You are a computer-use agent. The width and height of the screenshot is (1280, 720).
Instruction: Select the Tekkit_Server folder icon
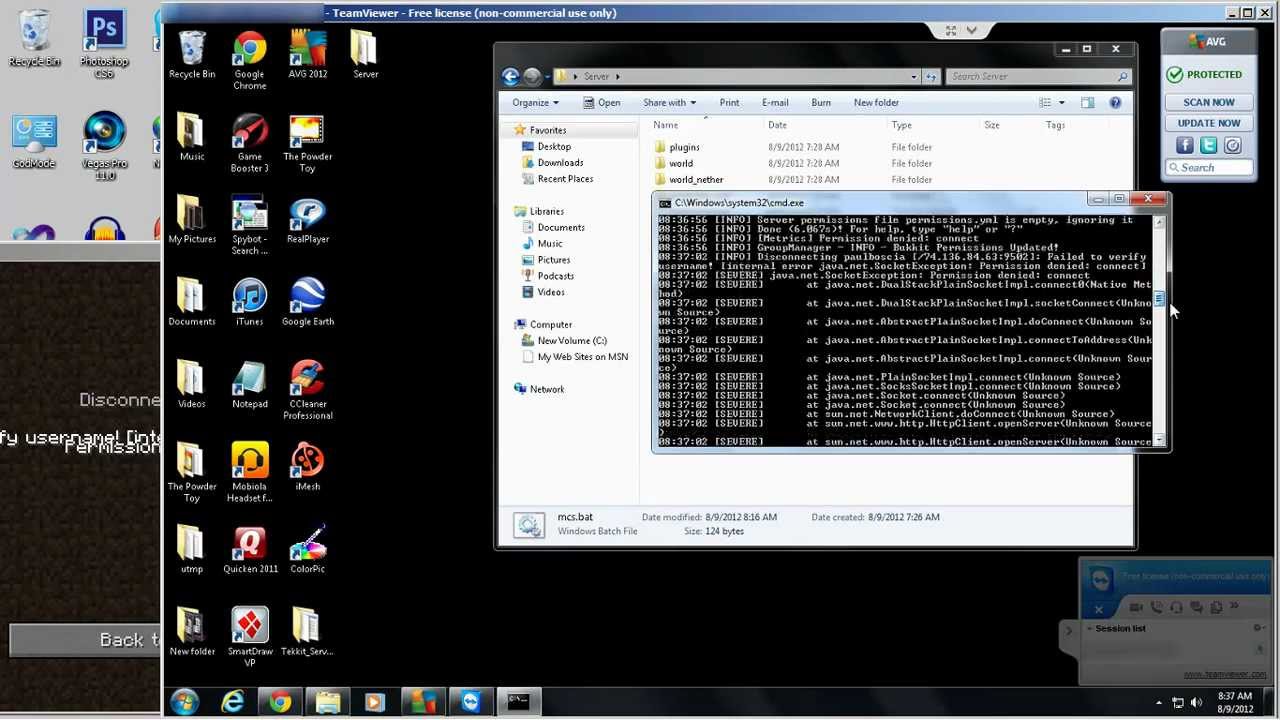point(306,633)
